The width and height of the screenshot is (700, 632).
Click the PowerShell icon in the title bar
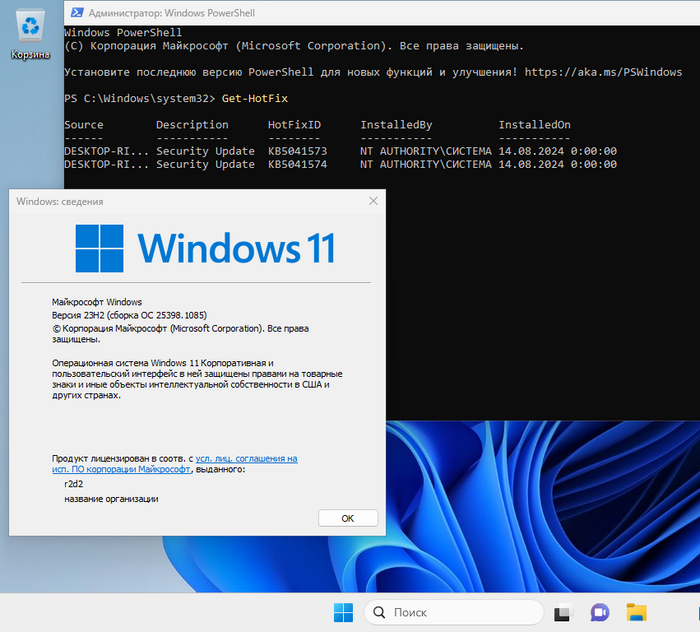coord(76,13)
